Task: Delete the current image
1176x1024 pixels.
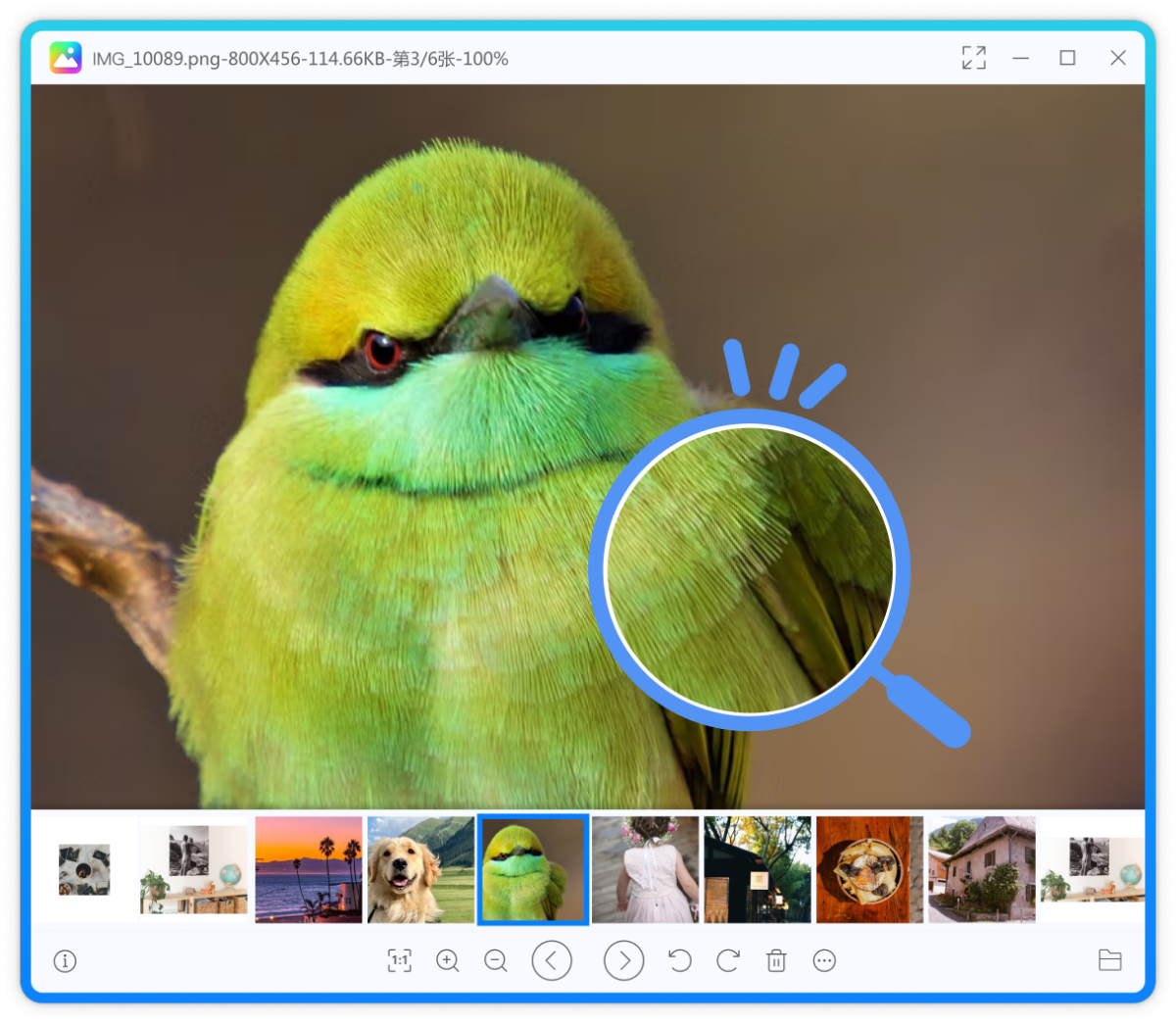Action: pos(776,960)
